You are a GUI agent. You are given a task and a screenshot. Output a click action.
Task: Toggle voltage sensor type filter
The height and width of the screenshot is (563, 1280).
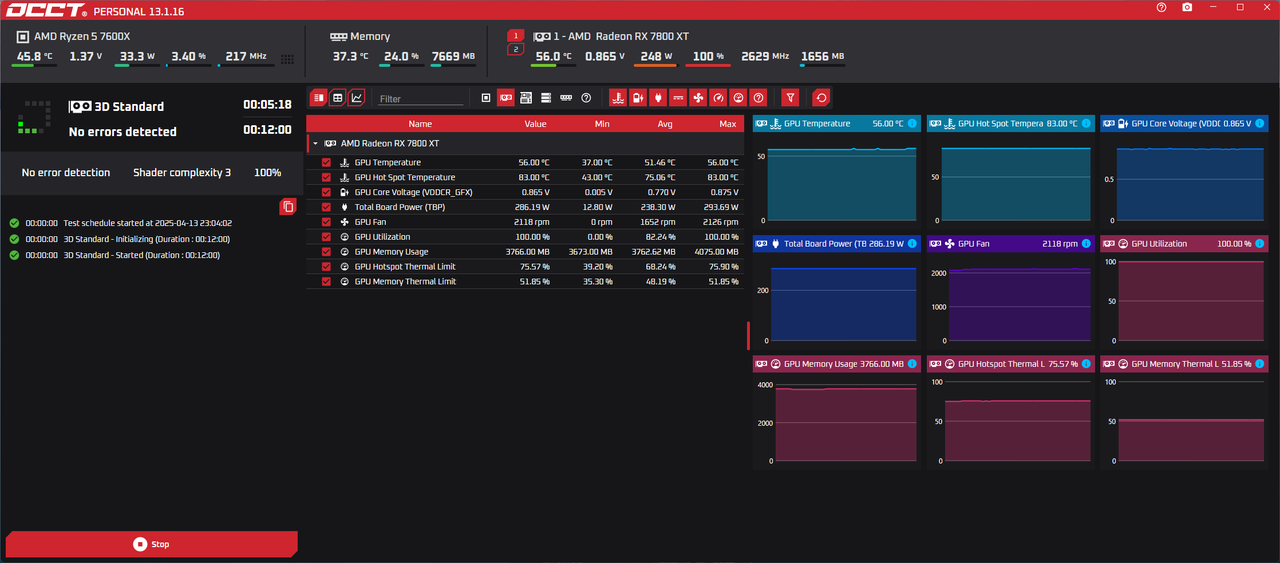[x=638, y=98]
